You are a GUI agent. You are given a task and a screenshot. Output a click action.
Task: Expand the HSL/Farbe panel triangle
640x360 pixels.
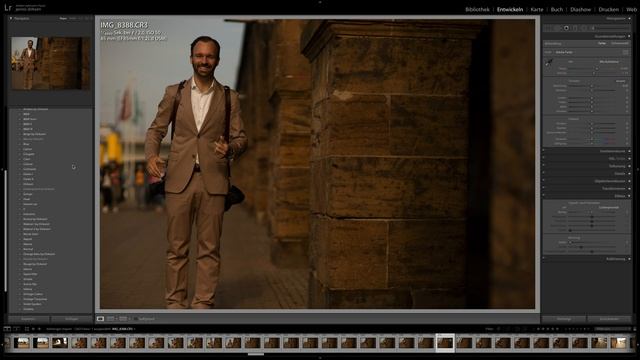point(629,158)
